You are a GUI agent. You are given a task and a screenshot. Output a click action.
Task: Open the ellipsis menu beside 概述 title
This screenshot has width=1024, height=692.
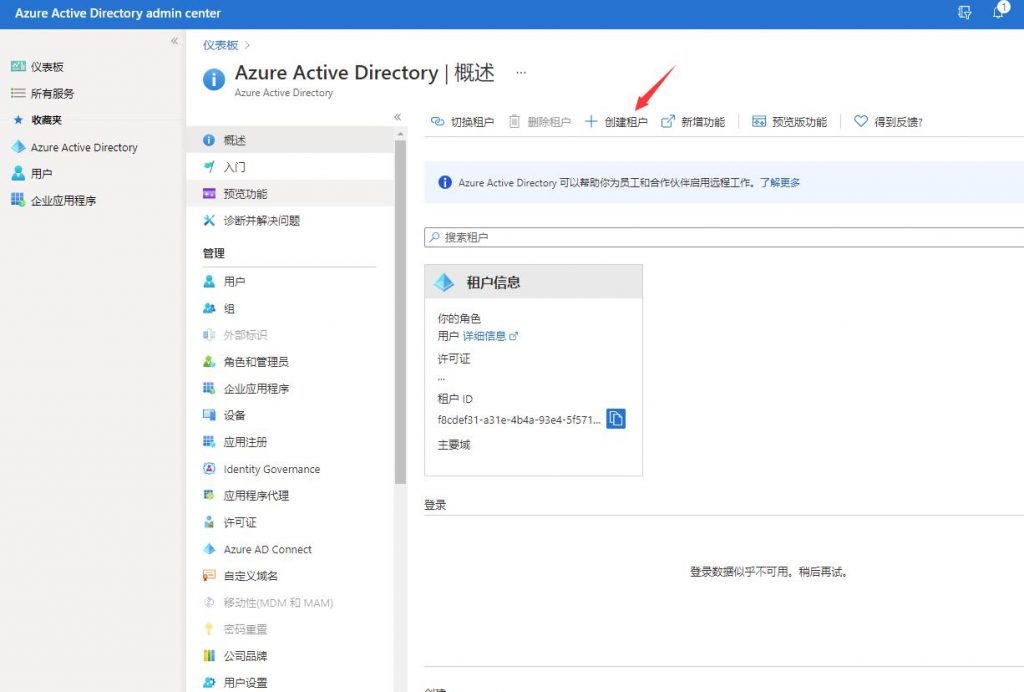(x=520, y=72)
